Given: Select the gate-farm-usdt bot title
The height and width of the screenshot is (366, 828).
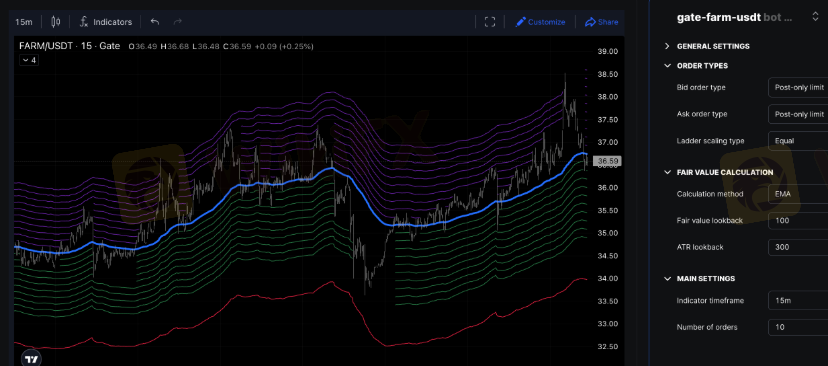Looking at the screenshot, I should pyautogui.click(x=719, y=17).
